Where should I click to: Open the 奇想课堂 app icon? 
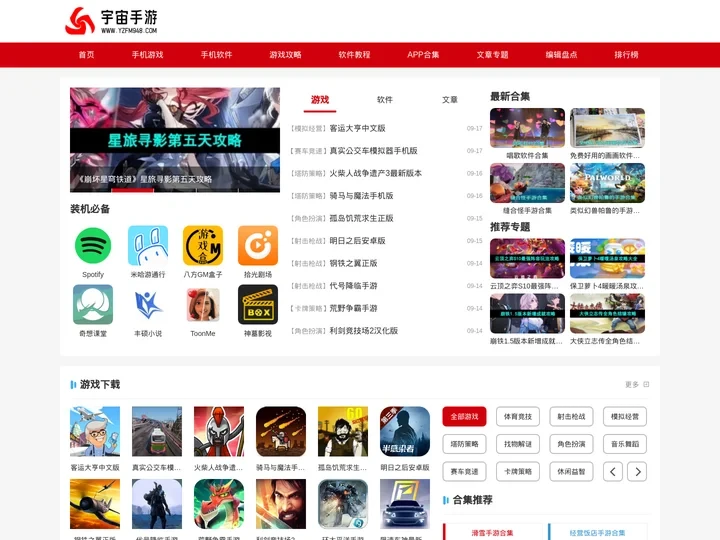click(x=93, y=304)
